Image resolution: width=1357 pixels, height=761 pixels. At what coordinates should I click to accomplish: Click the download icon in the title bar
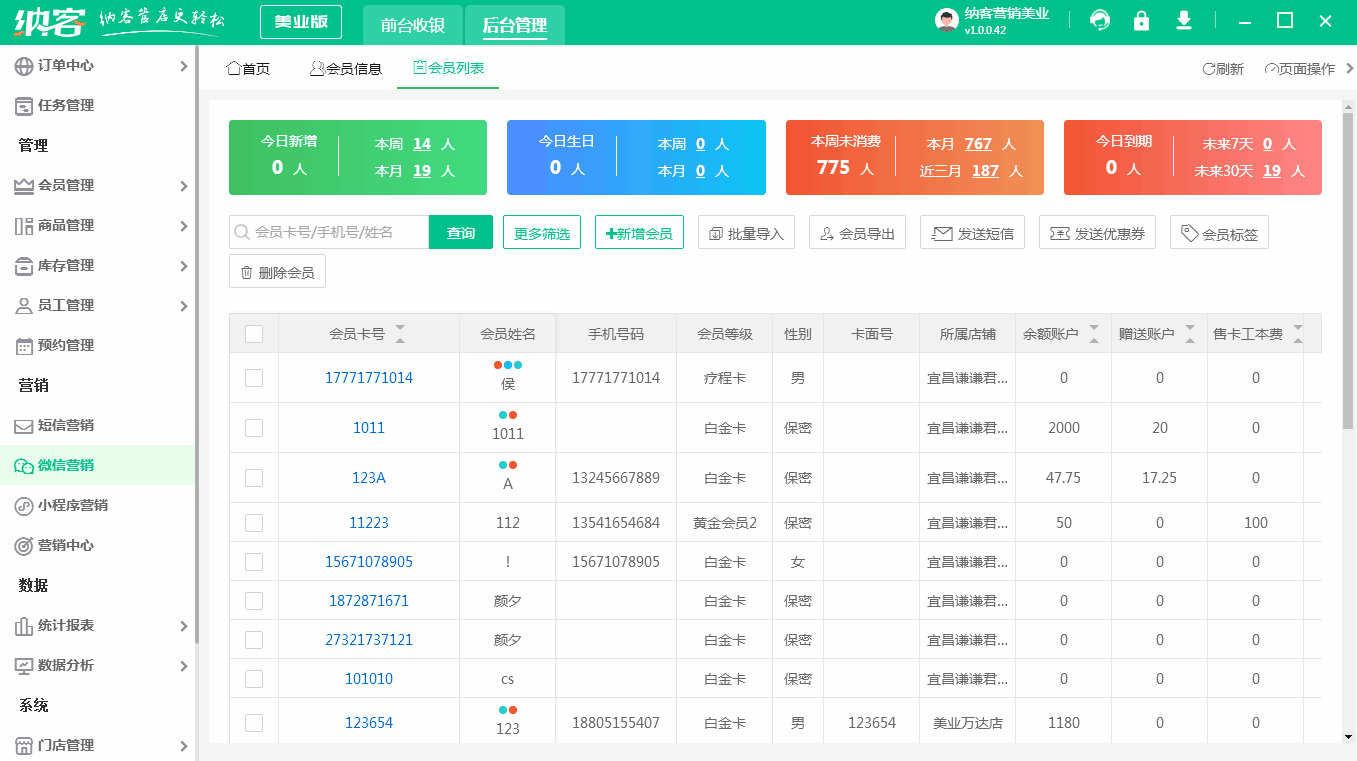[1183, 20]
